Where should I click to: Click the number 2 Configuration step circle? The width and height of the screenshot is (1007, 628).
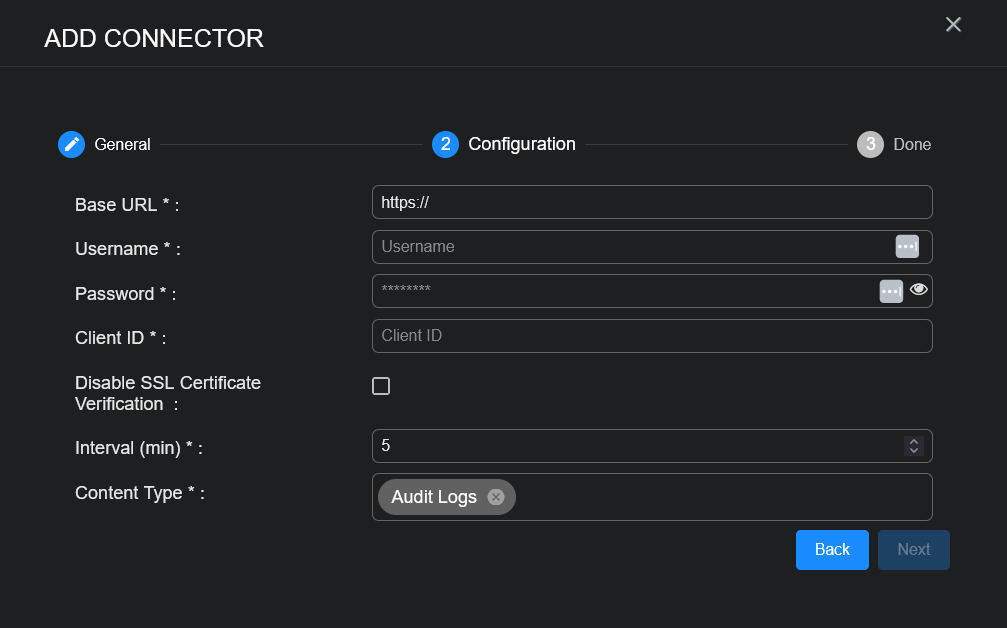pos(445,144)
